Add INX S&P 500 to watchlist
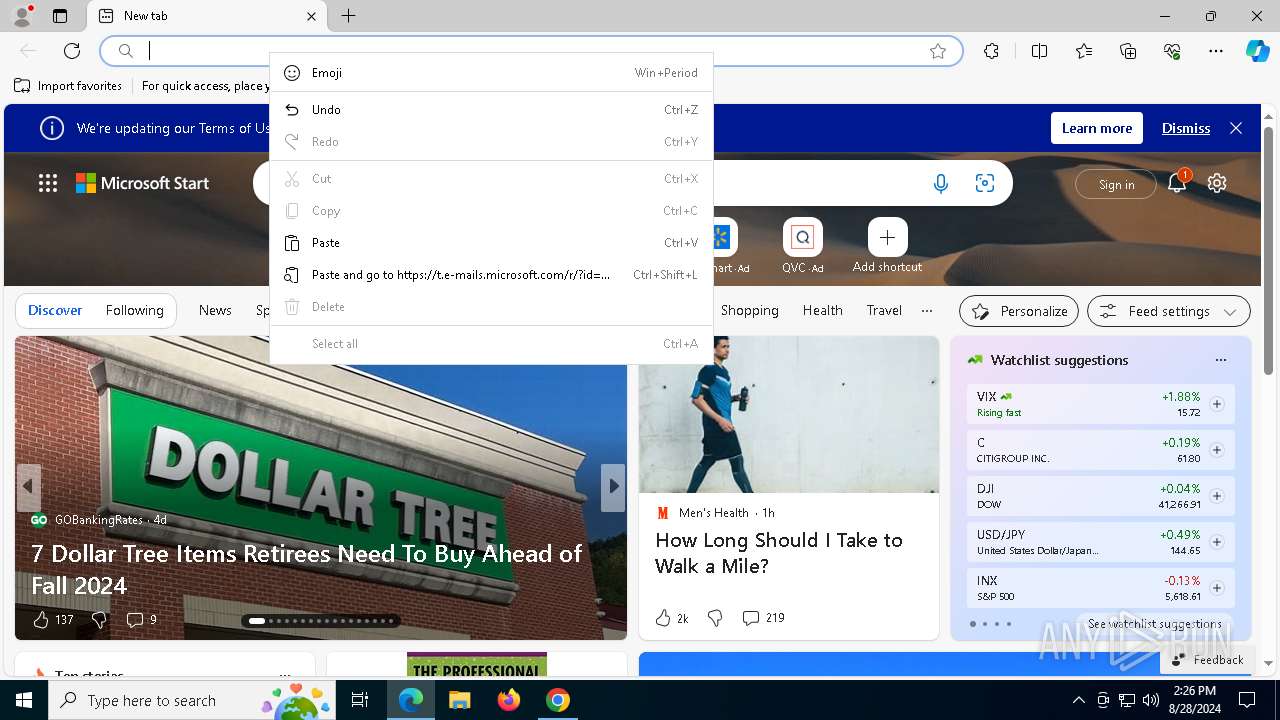 pos(1217,588)
